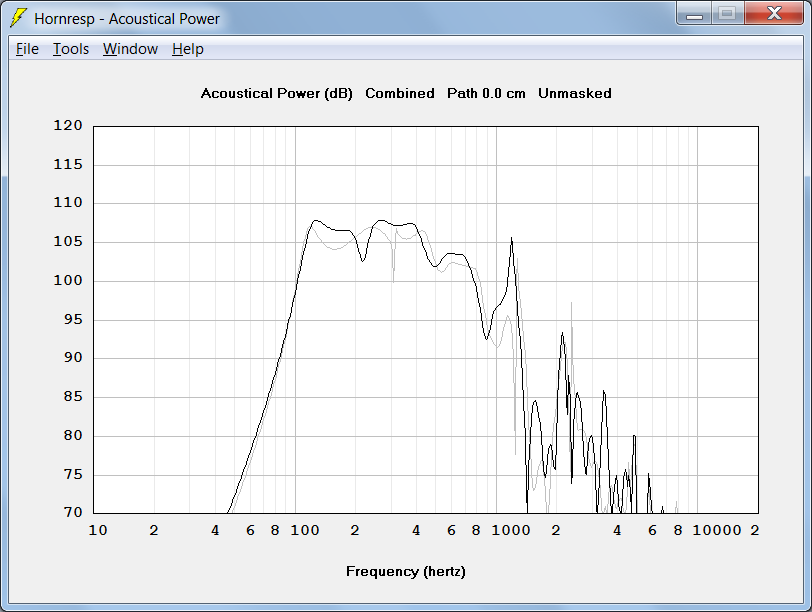Click the 110 value on the dB axis
The height and width of the screenshot is (612, 812).
(68, 202)
